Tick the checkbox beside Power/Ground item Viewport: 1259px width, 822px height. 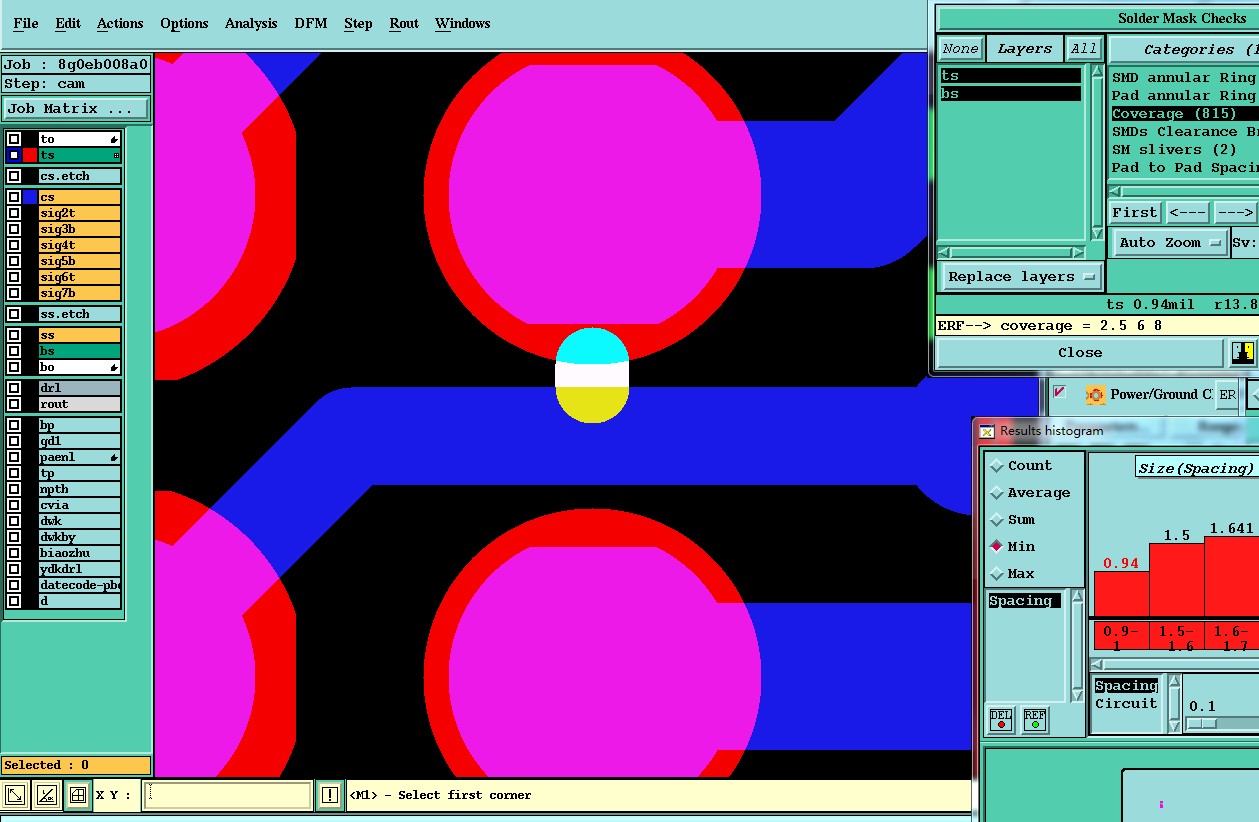[1060, 392]
